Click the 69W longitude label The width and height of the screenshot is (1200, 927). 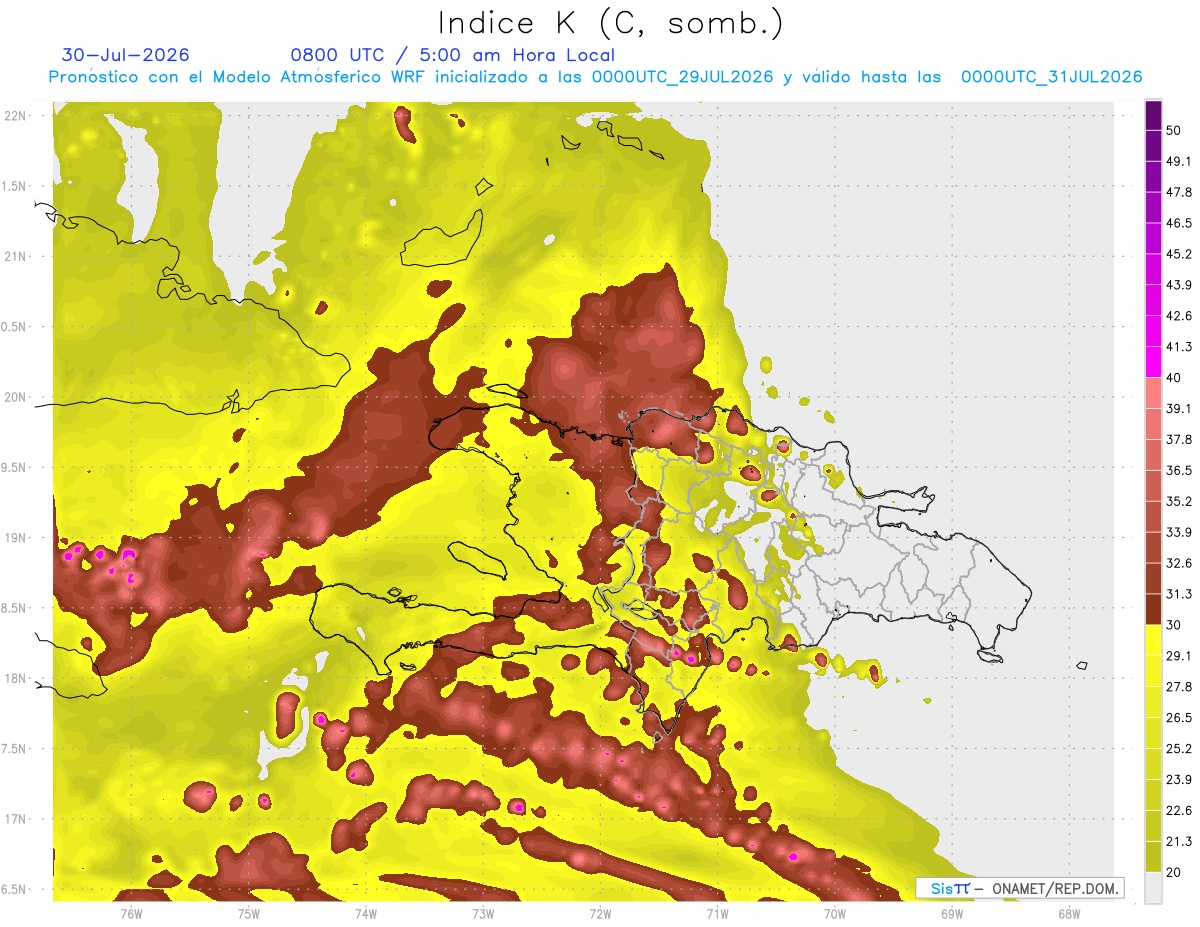point(952,913)
